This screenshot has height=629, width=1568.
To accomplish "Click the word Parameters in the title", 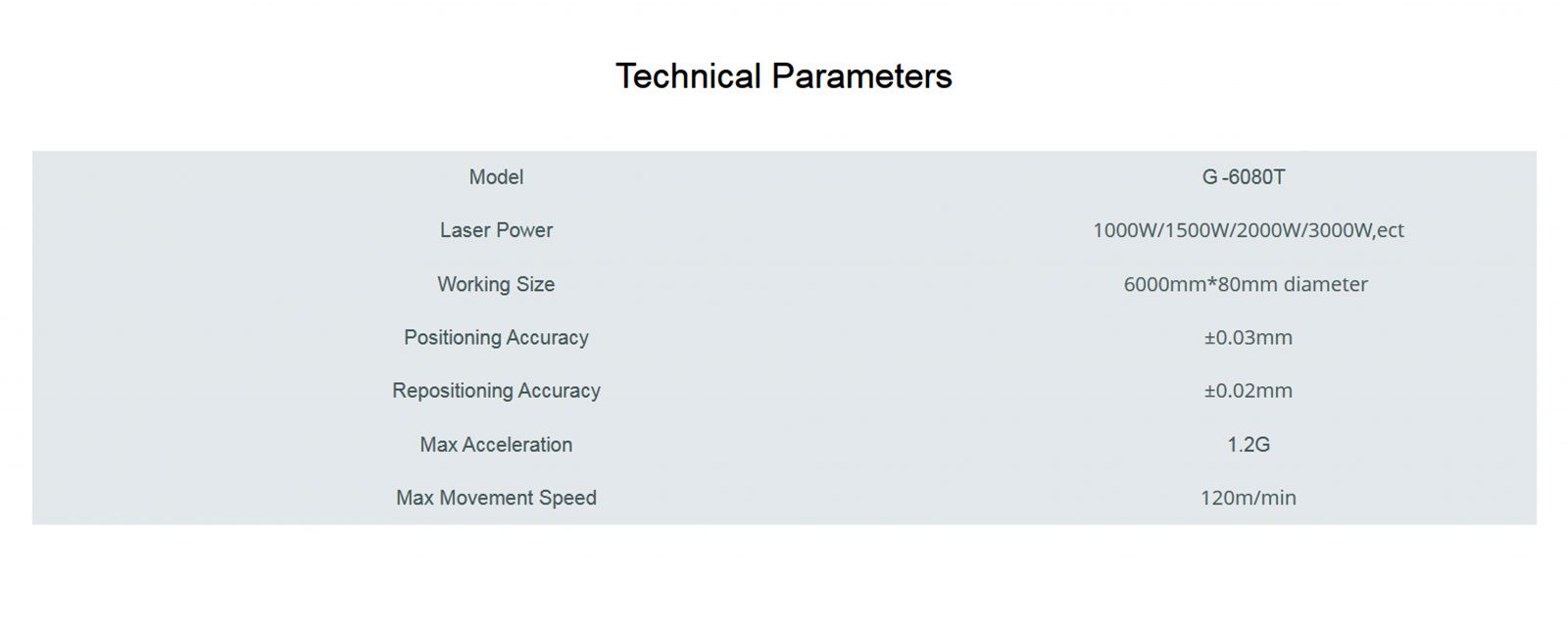I will click(861, 76).
